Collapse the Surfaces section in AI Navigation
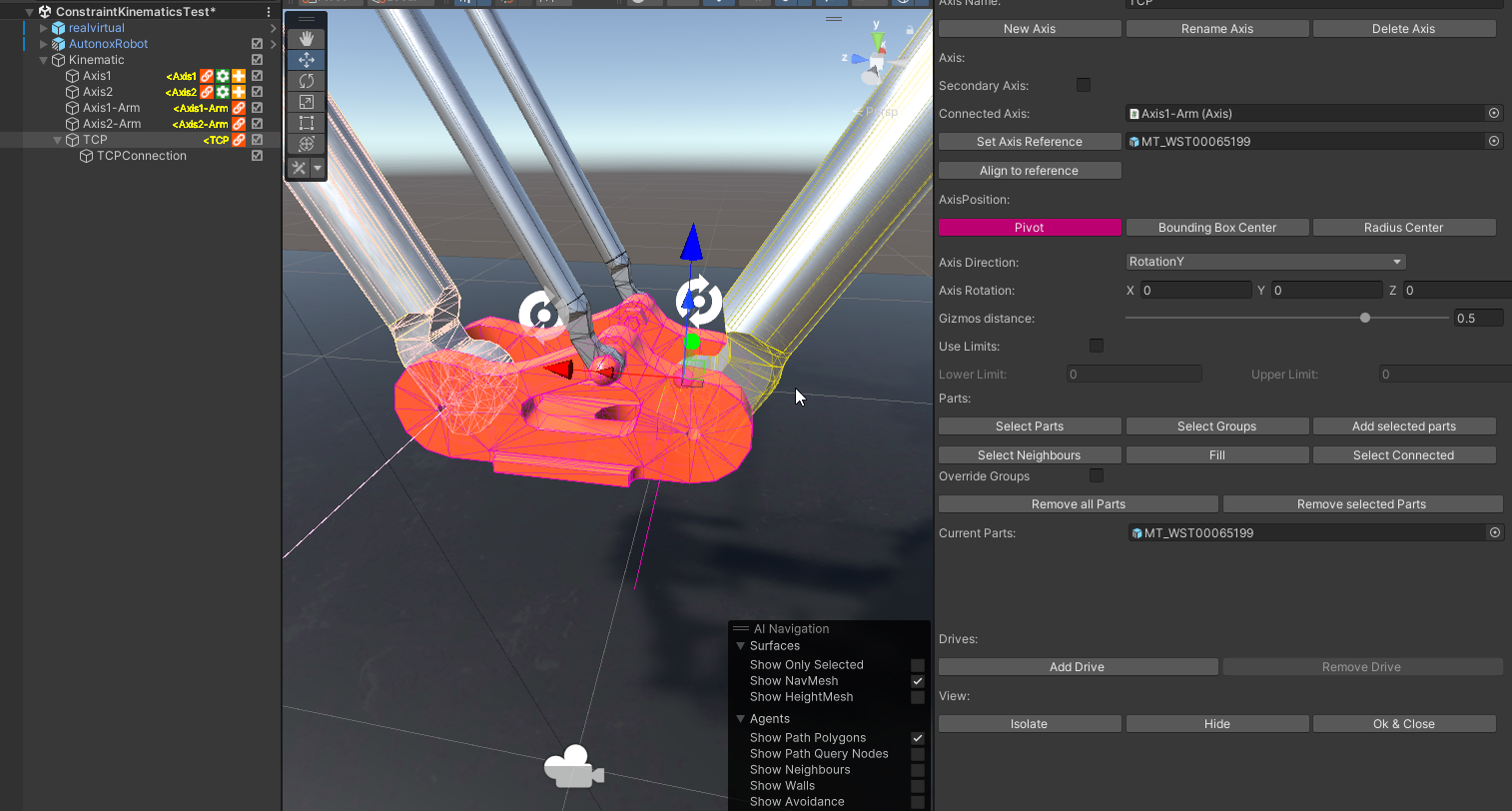The height and width of the screenshot is (811, 1512). click(x=741, y=646)
